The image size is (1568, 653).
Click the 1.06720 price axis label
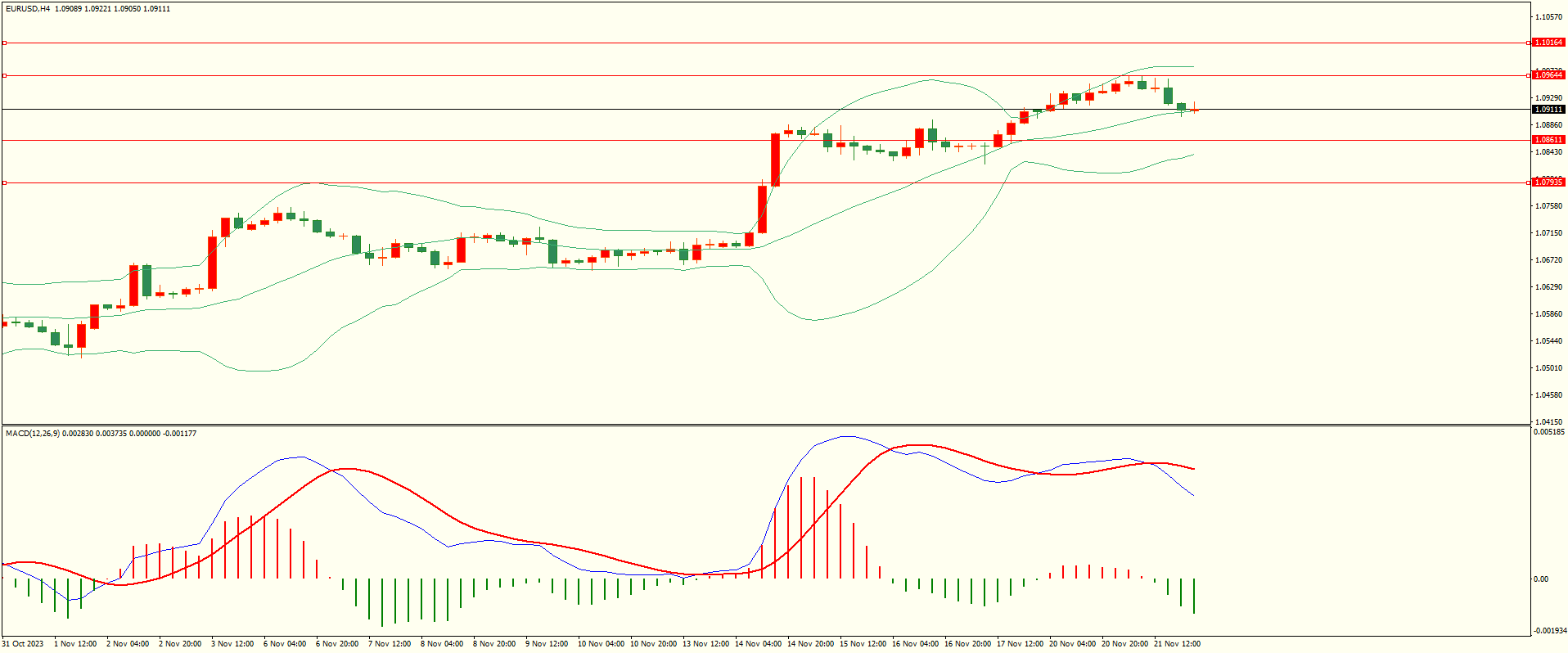[1548, 260]
